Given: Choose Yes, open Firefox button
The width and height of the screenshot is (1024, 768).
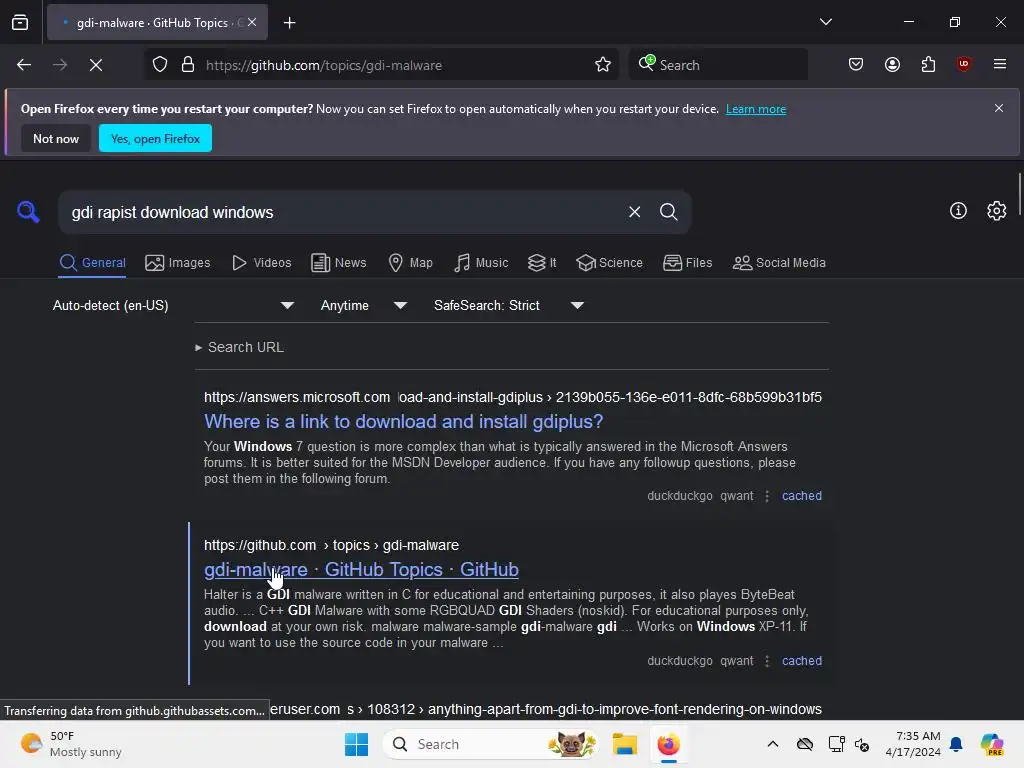Looking at the screenshot, I should click(x=155, y=138).
